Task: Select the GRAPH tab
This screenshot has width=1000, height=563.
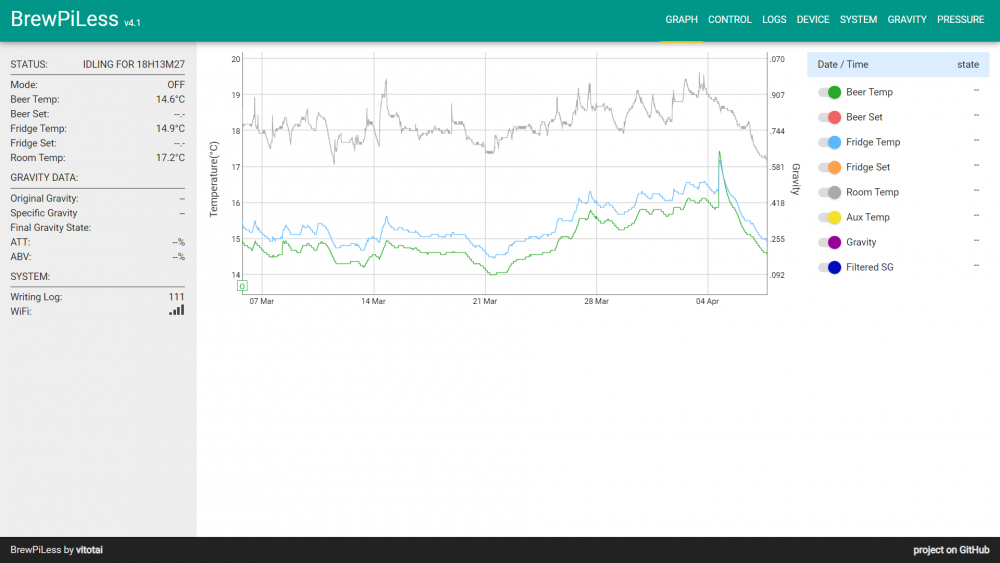Action: [681, 20]
